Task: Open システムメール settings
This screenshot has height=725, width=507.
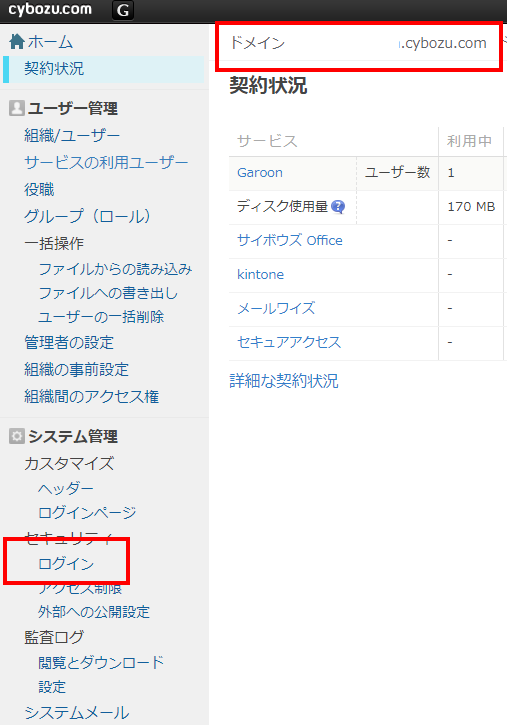Action: 77,713
